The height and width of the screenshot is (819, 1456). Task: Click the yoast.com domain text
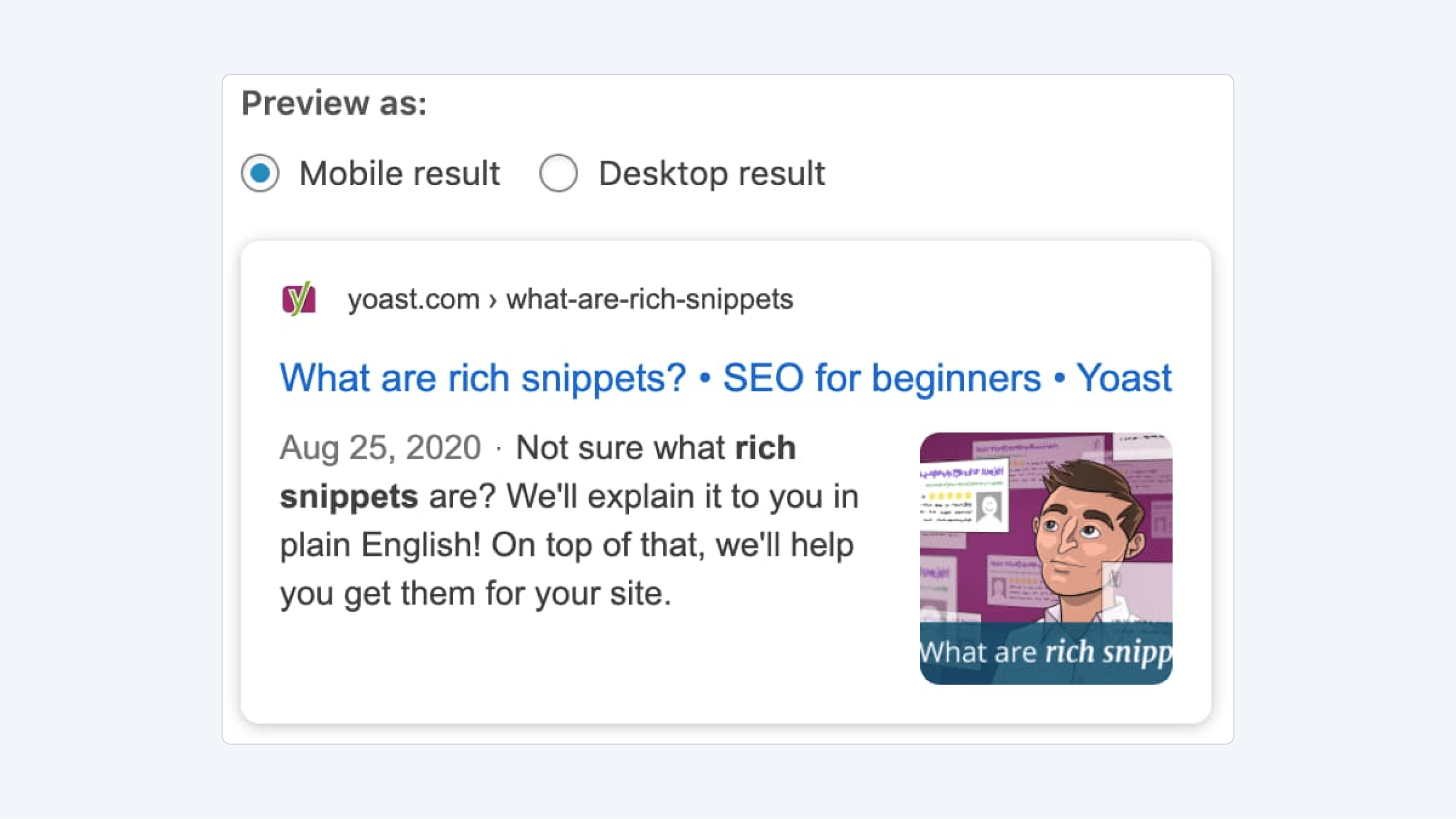414,300
